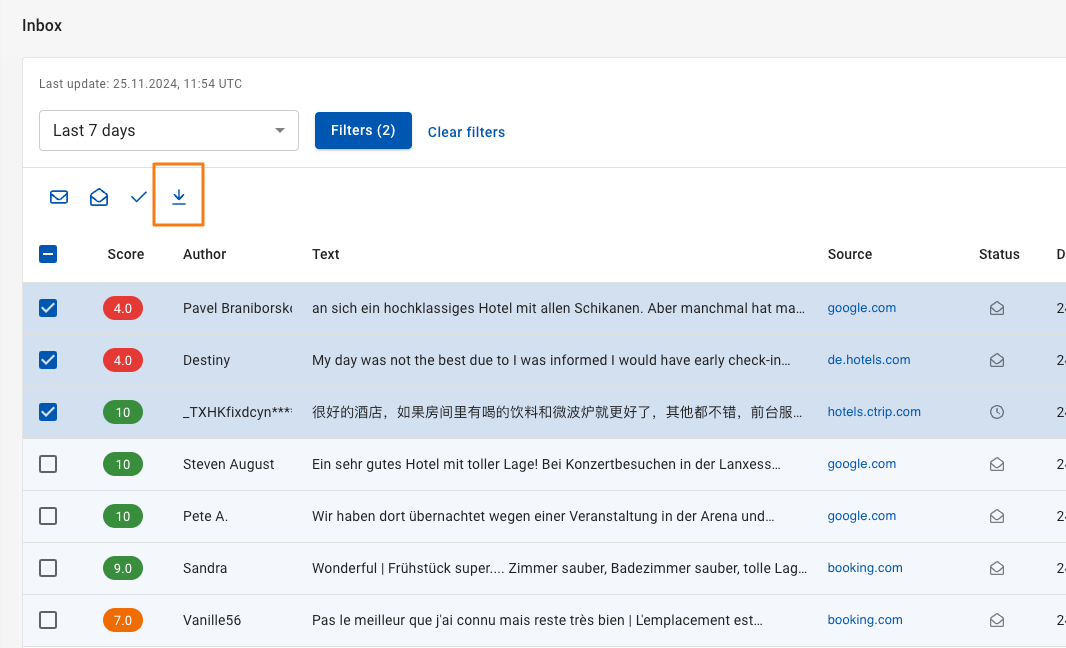Click the 10 score badge for _TXHKfixdcyn
The width and height of the screenshot is (1066, 648).
123,412
